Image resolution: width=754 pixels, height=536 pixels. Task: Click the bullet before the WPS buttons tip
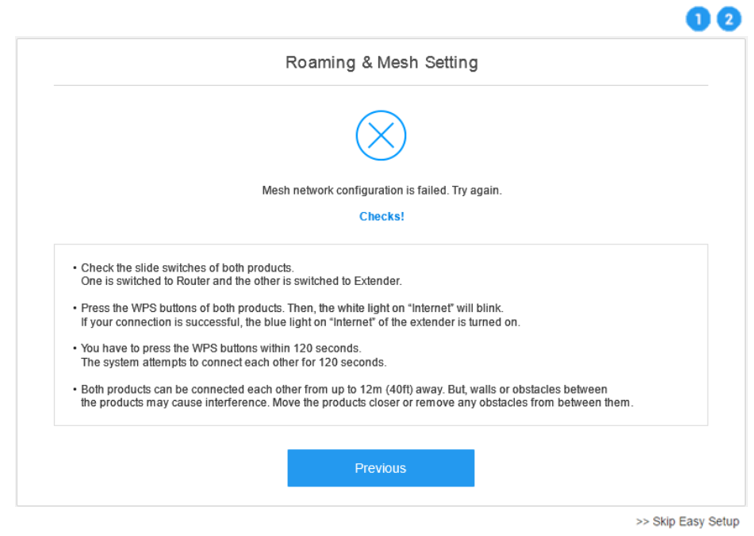[x=75, y=308]
